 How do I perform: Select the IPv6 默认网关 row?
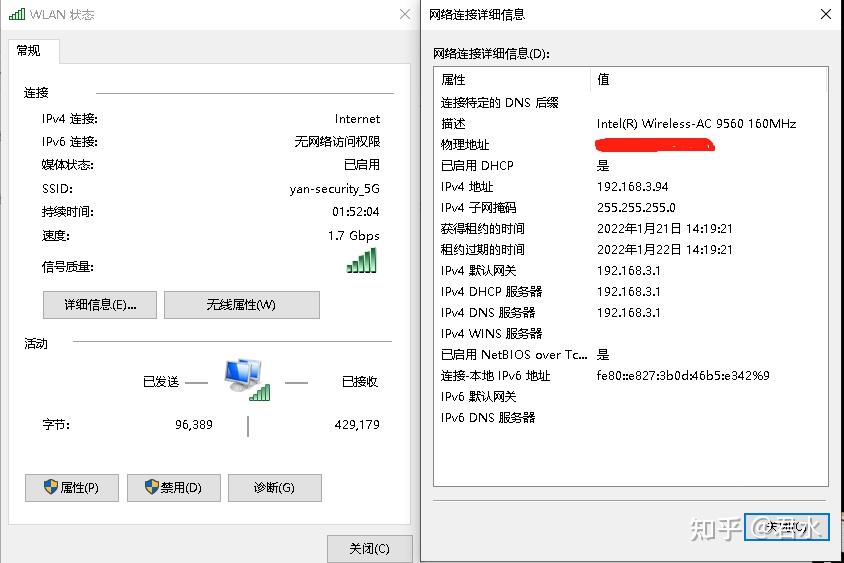click(x=631, y=397)
